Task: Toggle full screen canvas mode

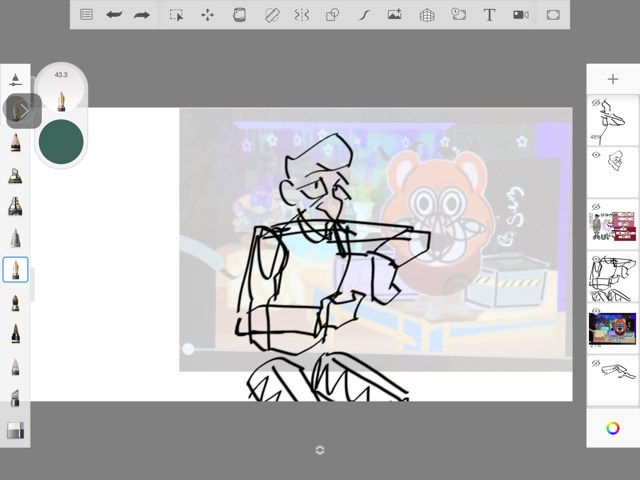Action: tap(553, 15)
